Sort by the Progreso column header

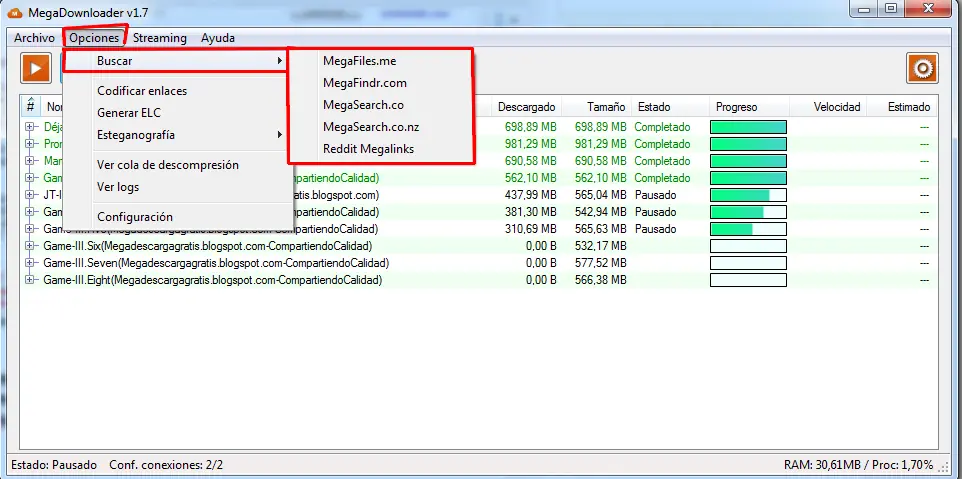(749, 107)
